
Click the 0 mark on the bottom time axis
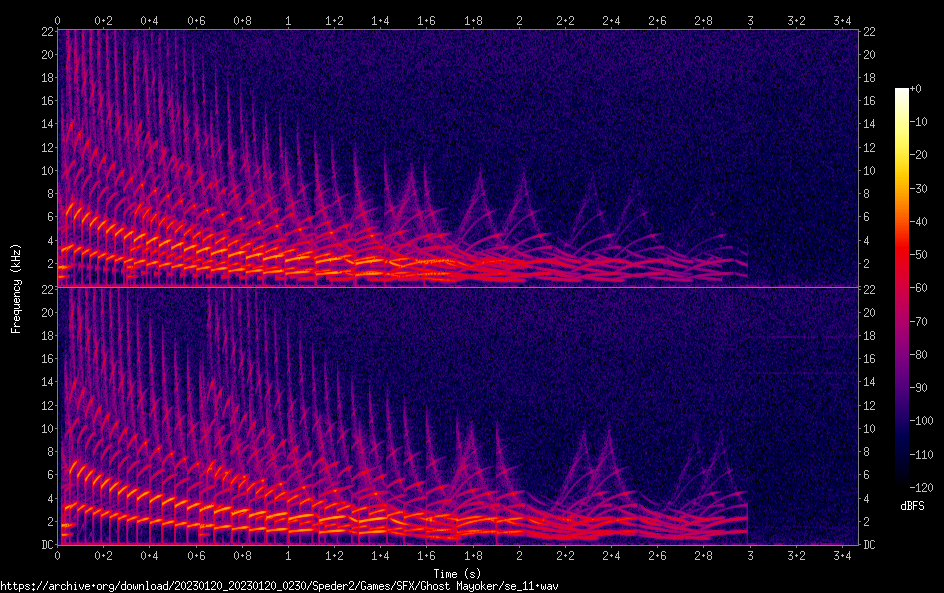tap(58, 555)
